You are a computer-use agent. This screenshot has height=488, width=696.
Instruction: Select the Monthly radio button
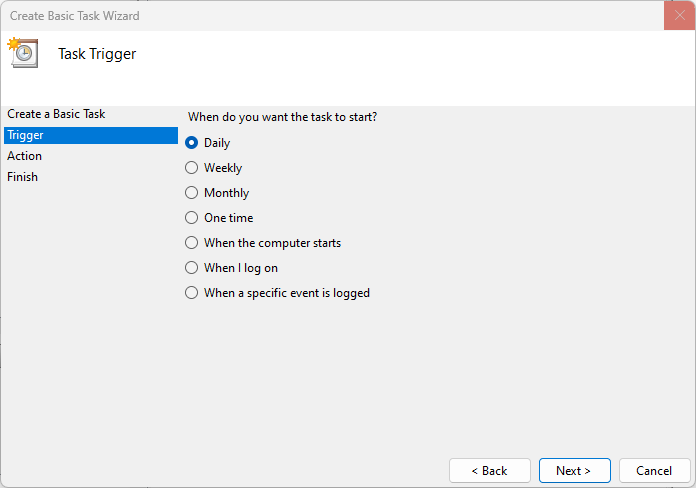(x=192, y=193)
